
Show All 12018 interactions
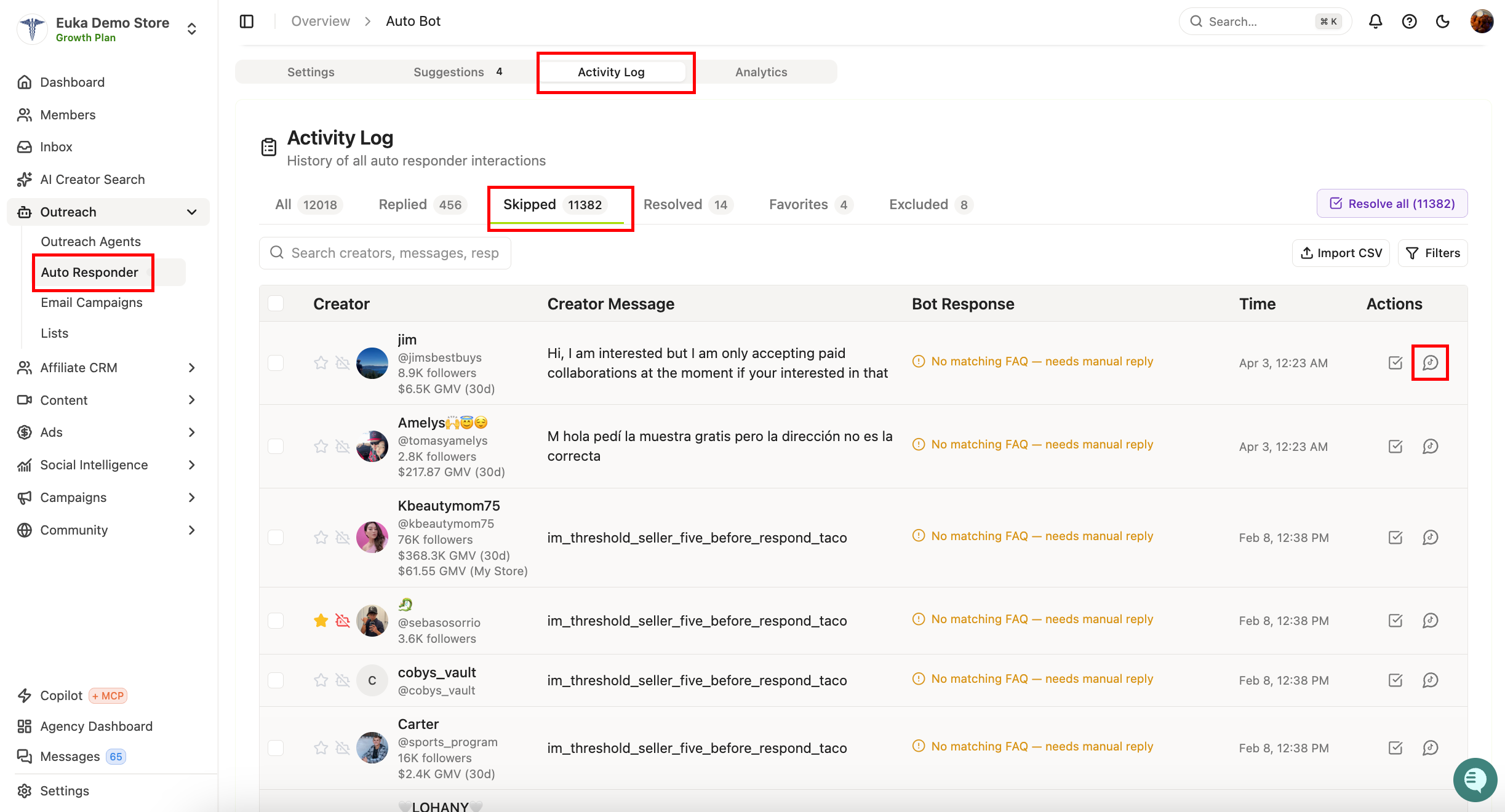308,205
